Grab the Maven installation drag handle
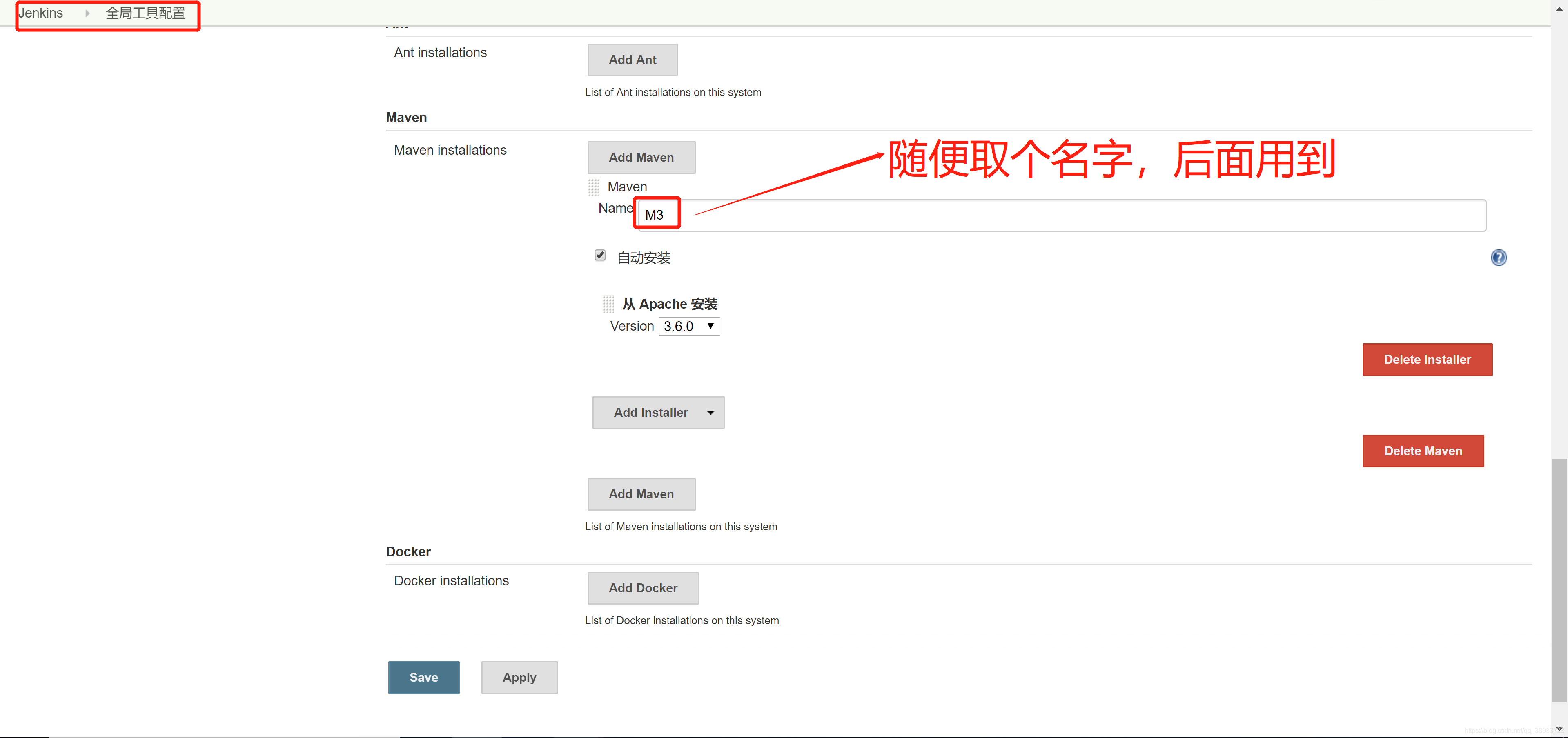The width and height of the screenshot is (1568, 738). click(593, 187)
